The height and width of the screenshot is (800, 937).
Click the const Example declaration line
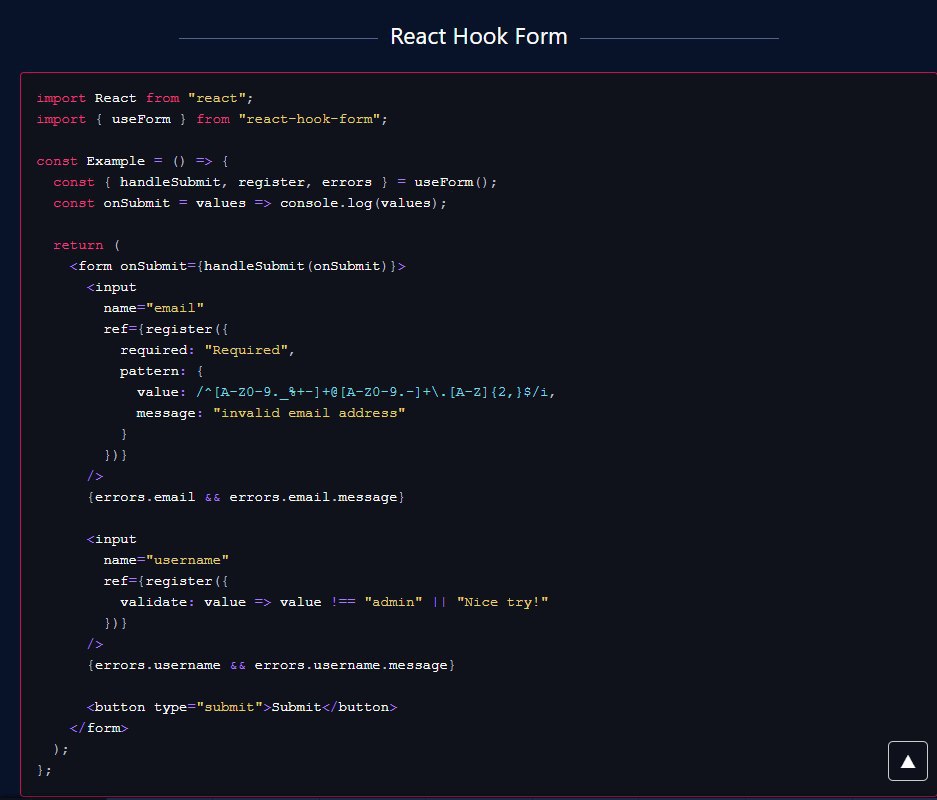(x=132, y=161)
